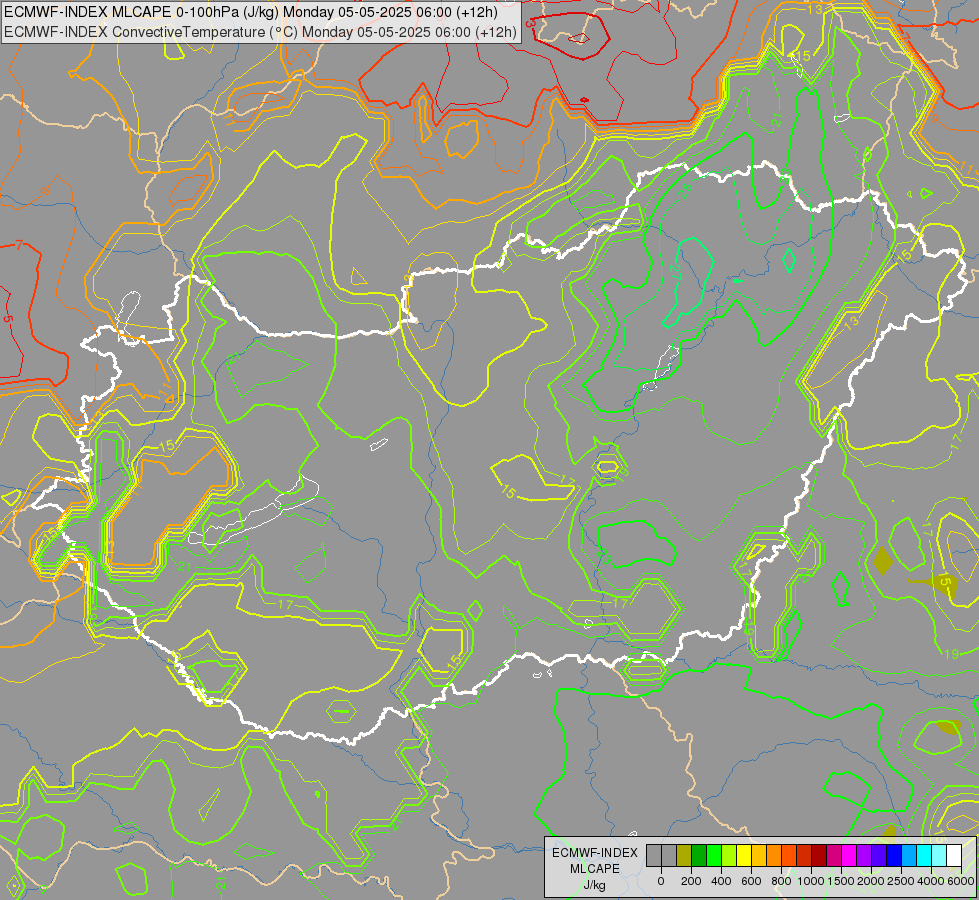Select the yellow-green legend swatch
Viewport: 979px width, 900px height.
[x=729, y=855]
